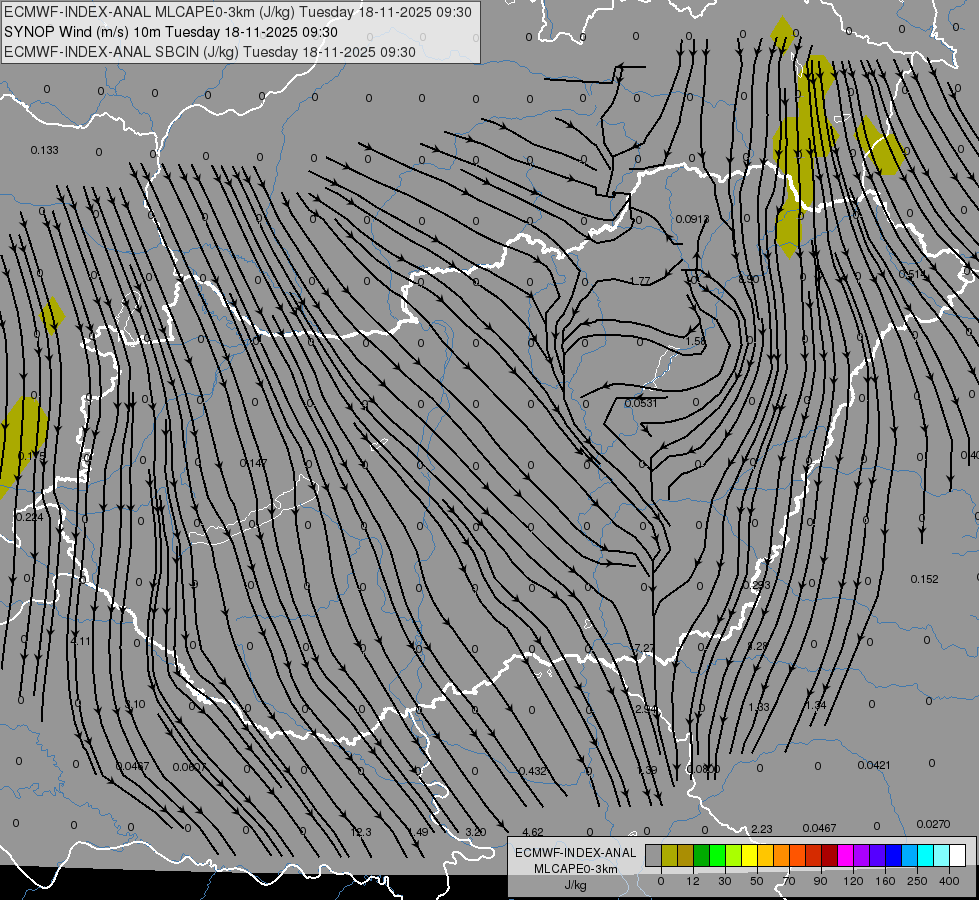
Task: Select the map value 0.0531
Action: [641, 403]
